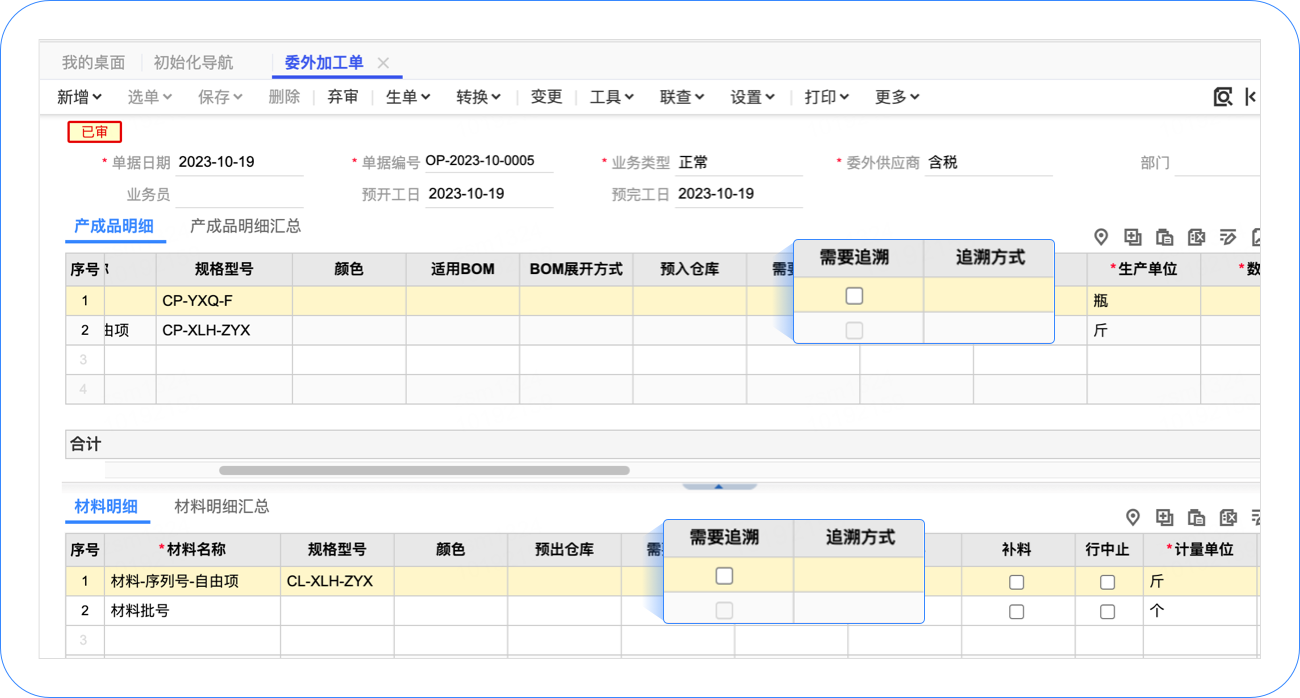Click the delete-row icon above 材料明细 grid
This screenshot has width=1300, height=698.
click(1229, 517)
